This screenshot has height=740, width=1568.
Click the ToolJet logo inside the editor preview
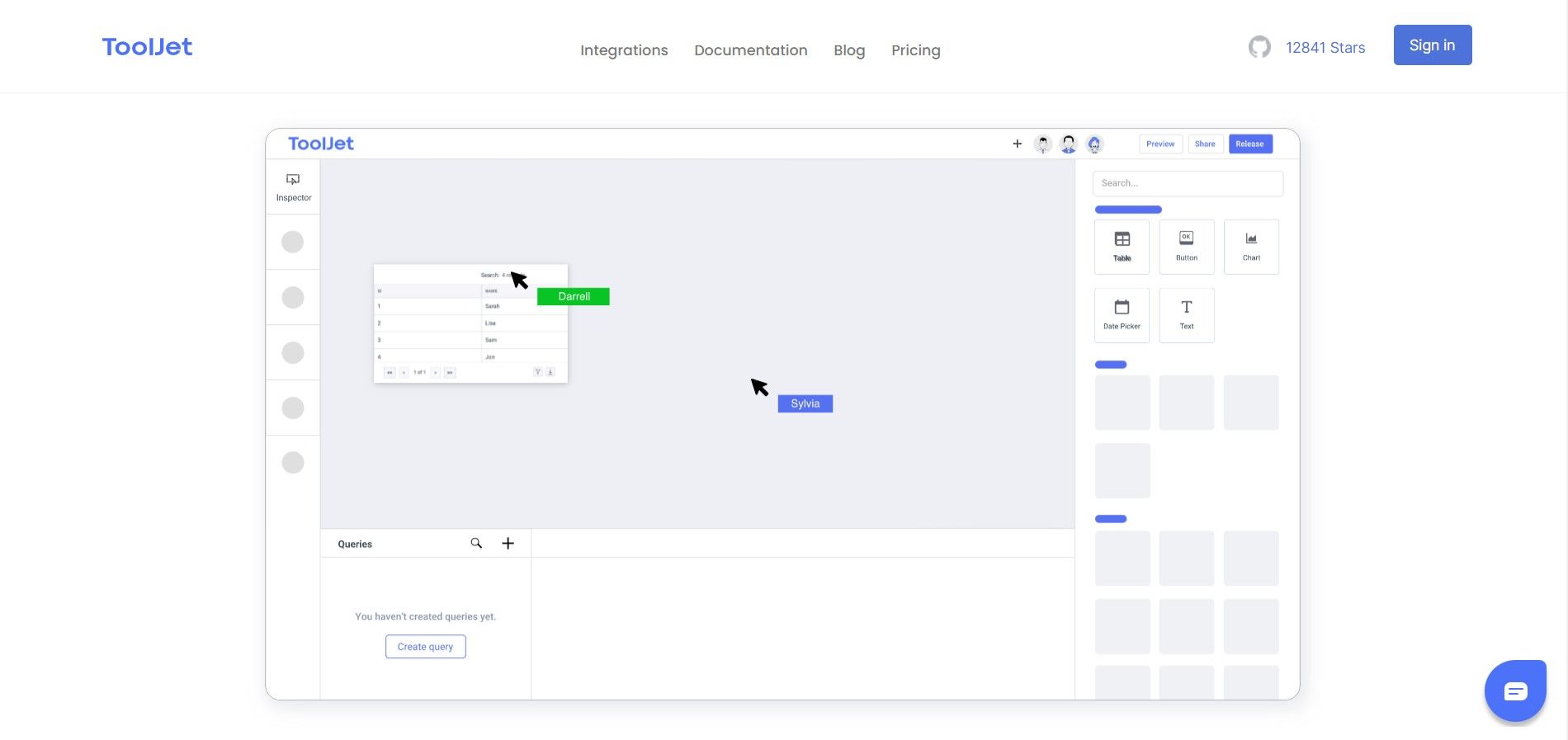pyautogui.click(x=321, y=144)
